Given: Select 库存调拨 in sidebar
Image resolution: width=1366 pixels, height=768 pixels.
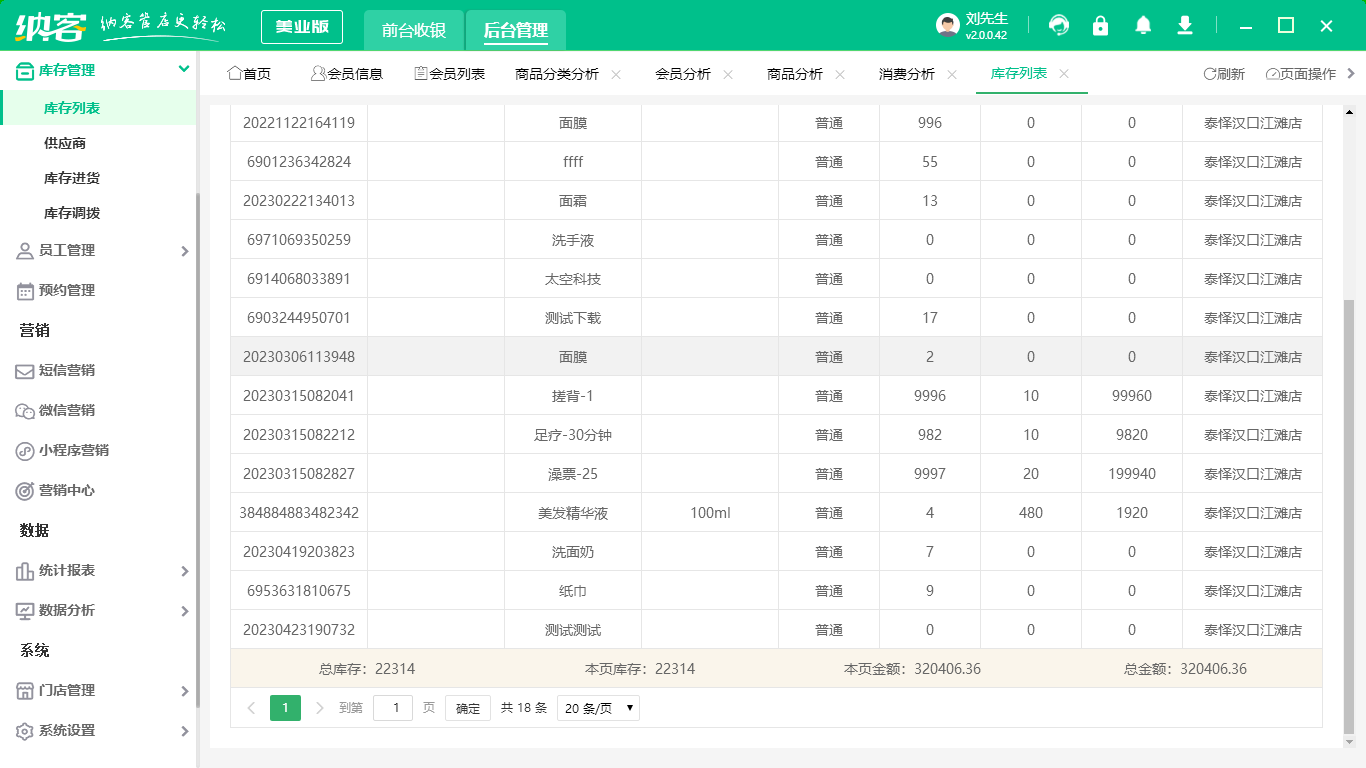Looking at the screenshot, I should point(72,213).
